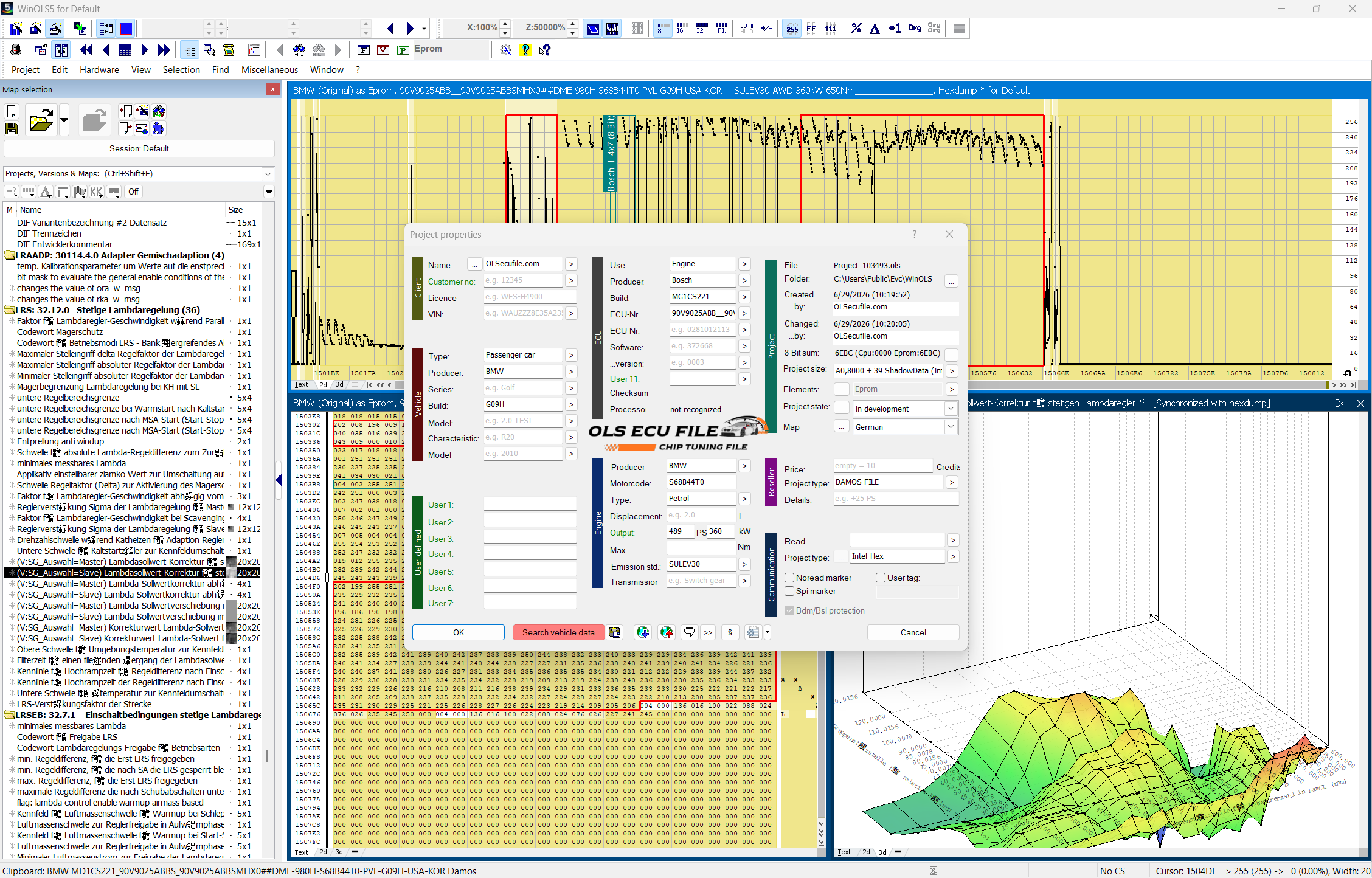The width and height of the screenshot is (1372, 878).
Task: Click the 32-bit data width icon
Action: 701,28
